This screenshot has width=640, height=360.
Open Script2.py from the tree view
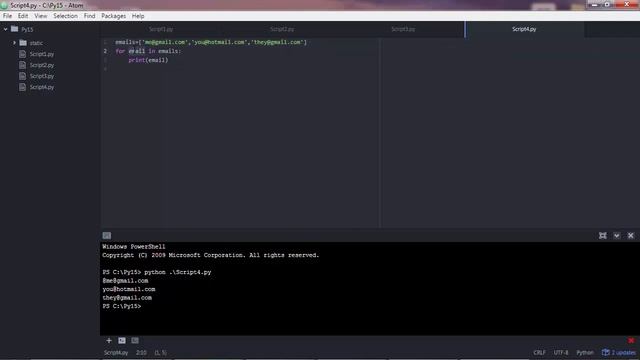pyautogui.click(x=42, y=65)
